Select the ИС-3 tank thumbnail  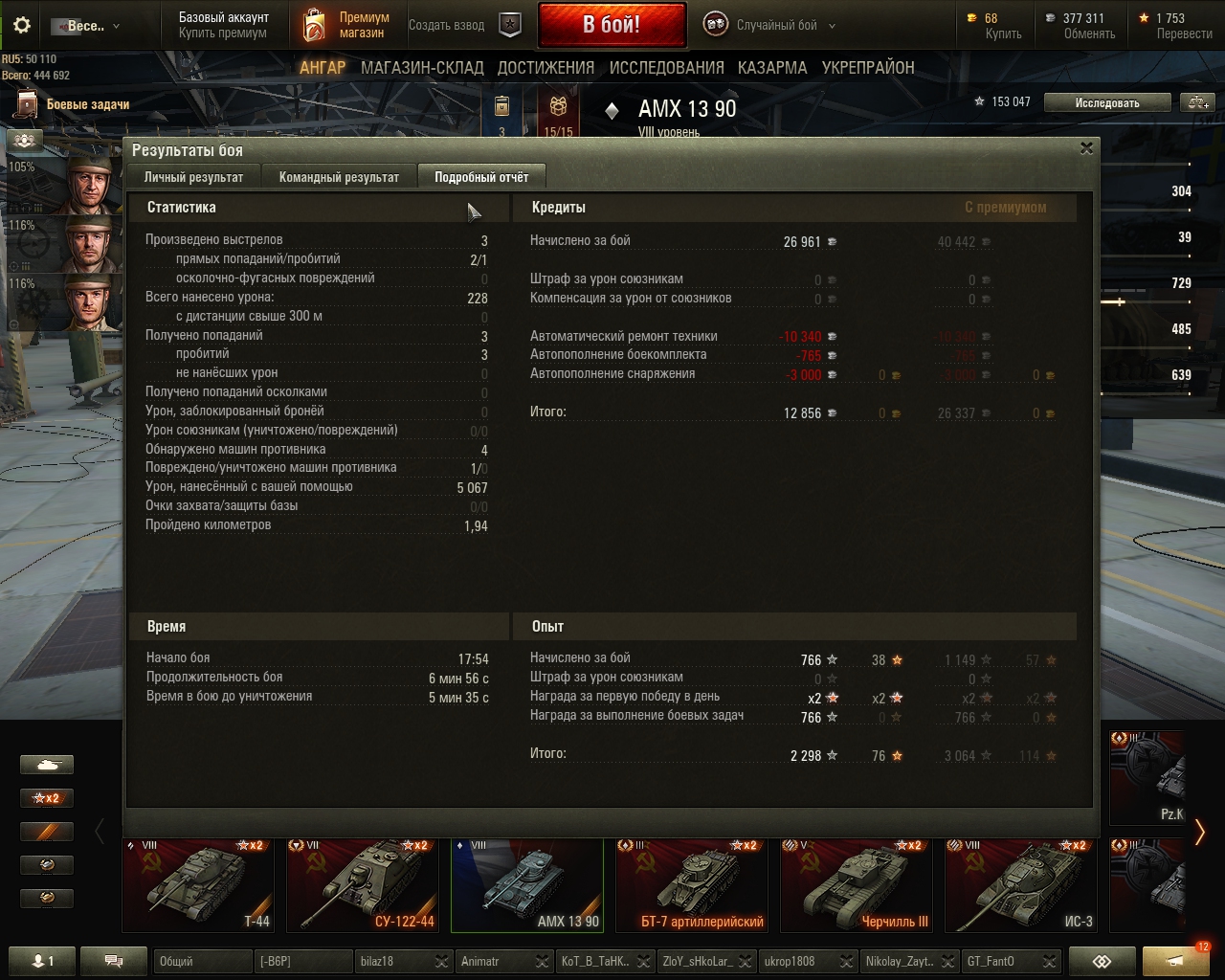coord(1020,885)
